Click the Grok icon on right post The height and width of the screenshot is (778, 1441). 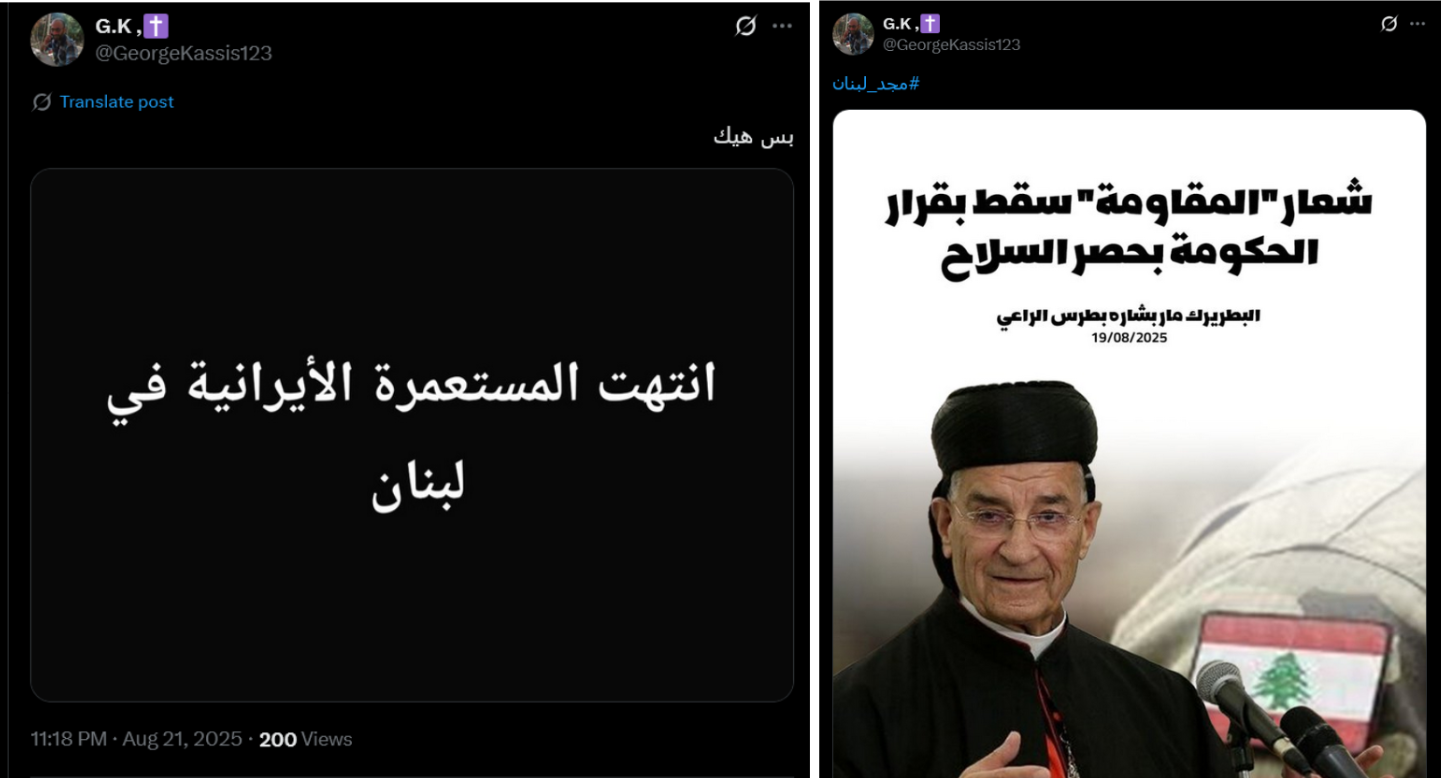click(x=1389, y=24)
